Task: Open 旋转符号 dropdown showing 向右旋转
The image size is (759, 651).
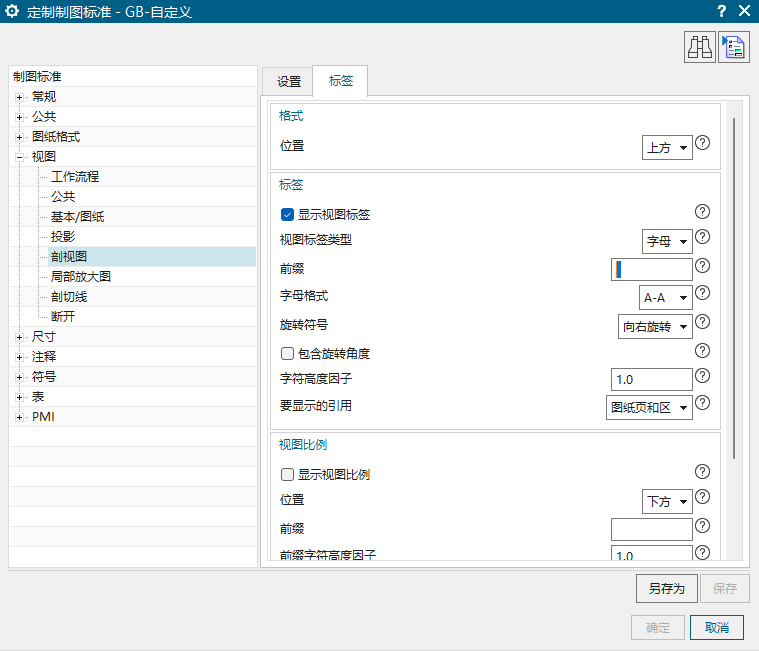Action: (655, 327)
